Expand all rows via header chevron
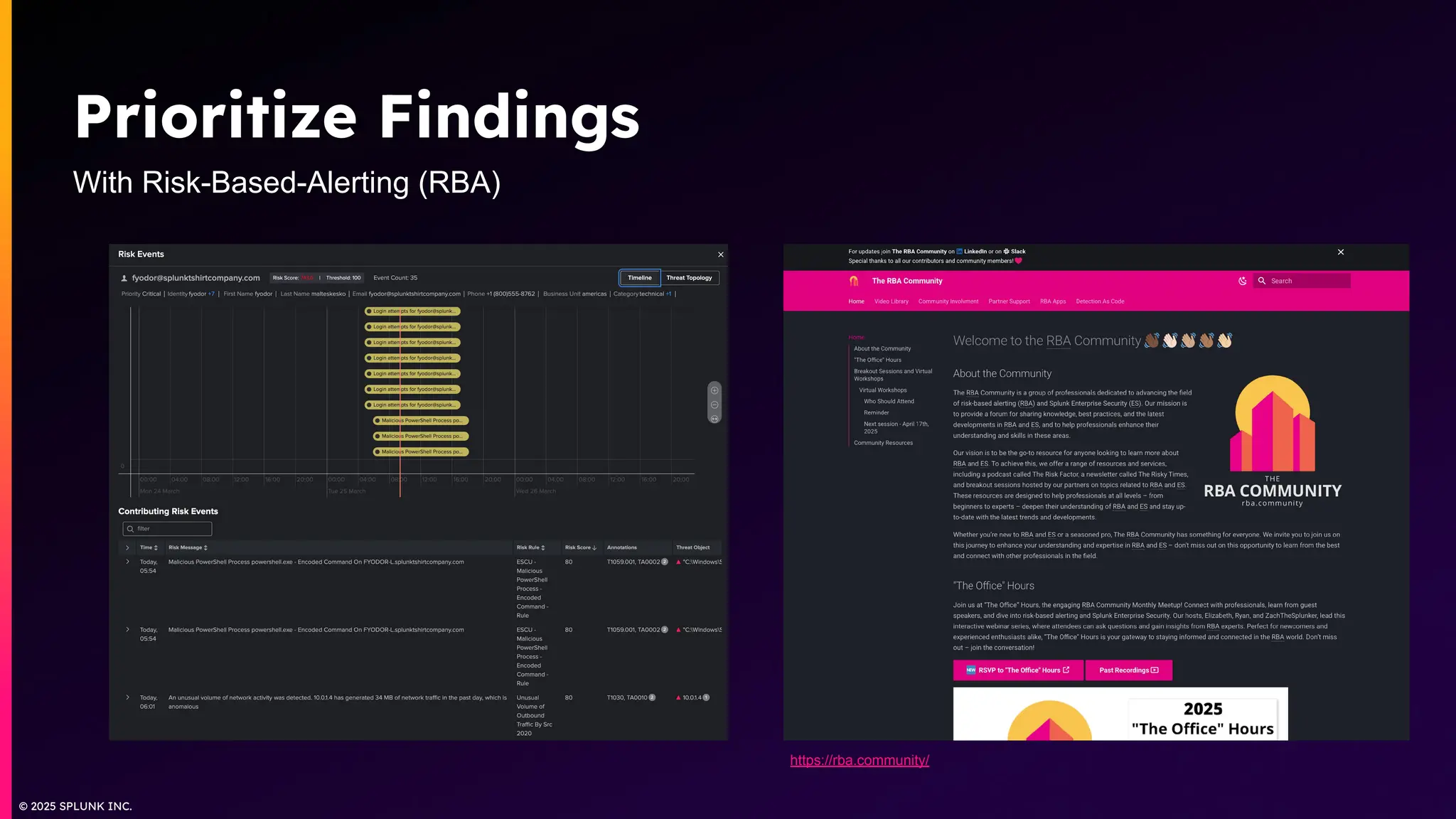The width and height of the screenshot is (1456, 819). pos(127,547)
